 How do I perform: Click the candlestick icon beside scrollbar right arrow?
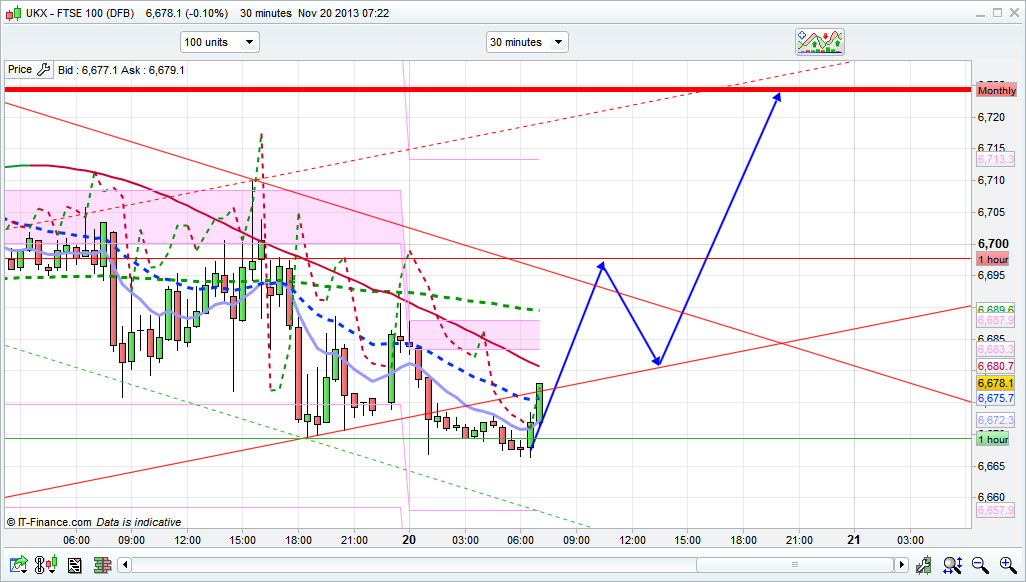(x=927, y=565)
